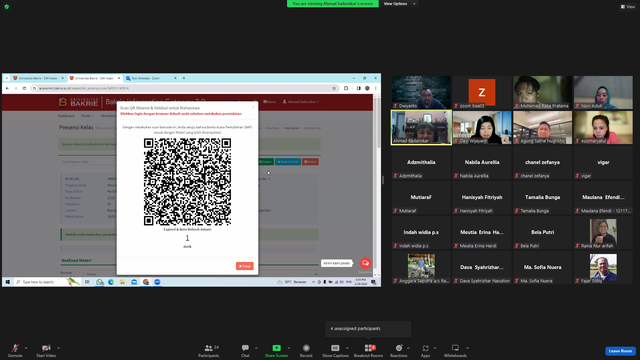Open Whiteboards
The height and width of the screenshot is (360, 640).
455,351
